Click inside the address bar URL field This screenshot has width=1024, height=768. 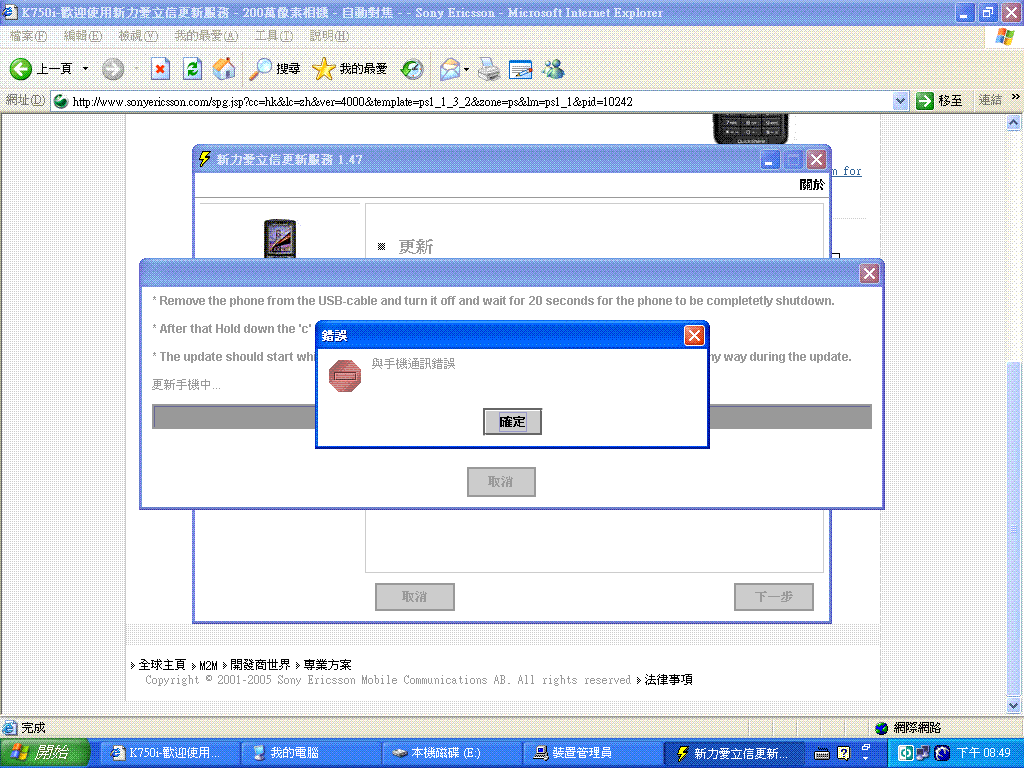[x=400, y=101]
